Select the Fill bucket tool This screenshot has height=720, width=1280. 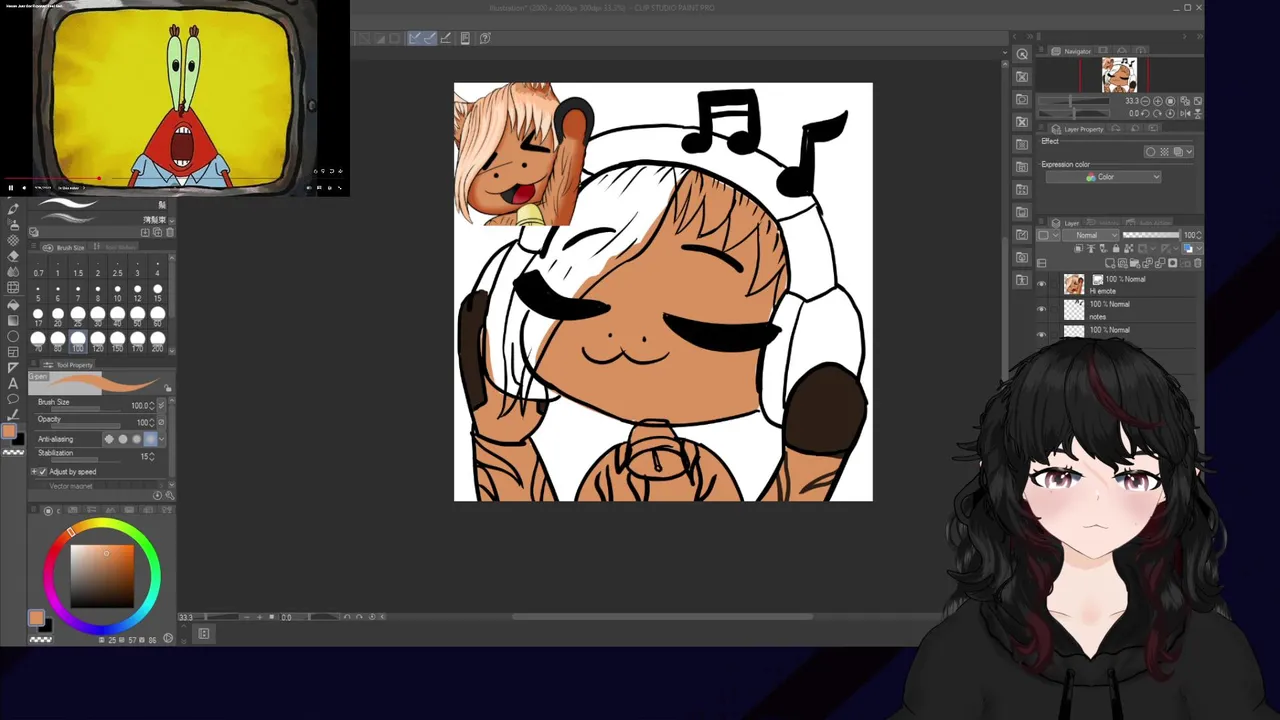click(13, 304)
